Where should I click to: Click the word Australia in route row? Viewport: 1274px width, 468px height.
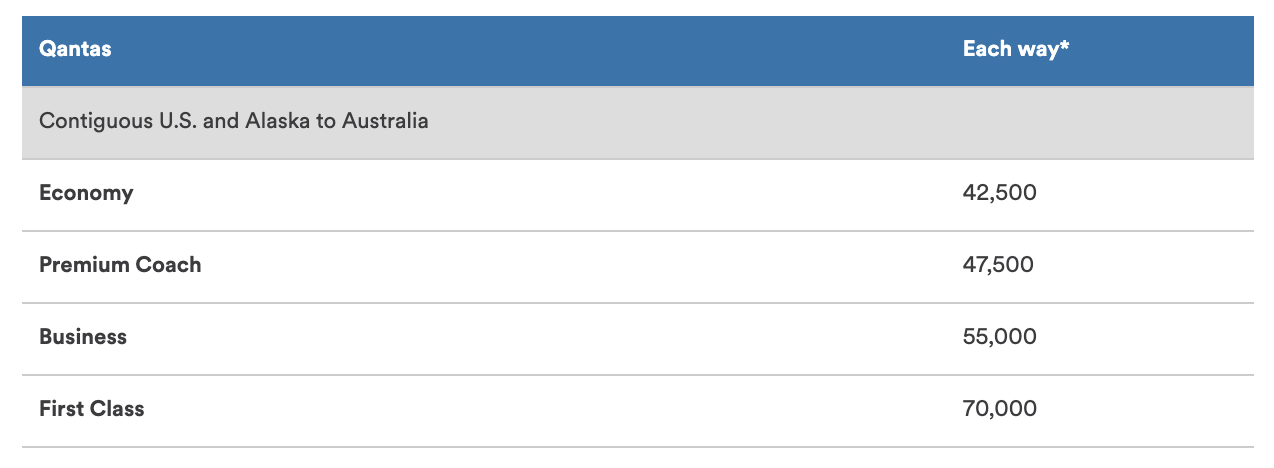pyautogui.click(x=385, y=121)
